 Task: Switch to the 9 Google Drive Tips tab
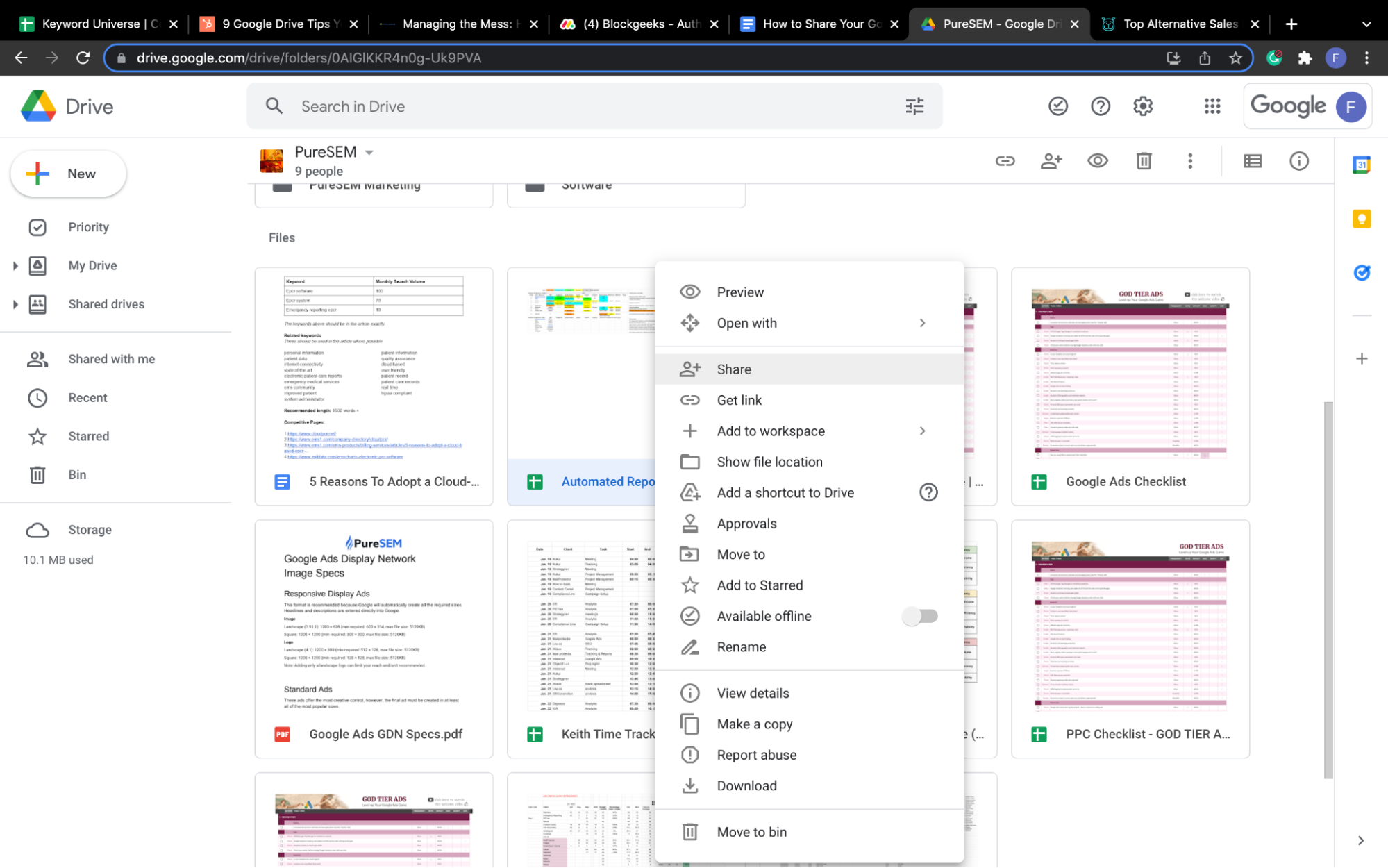278,24
